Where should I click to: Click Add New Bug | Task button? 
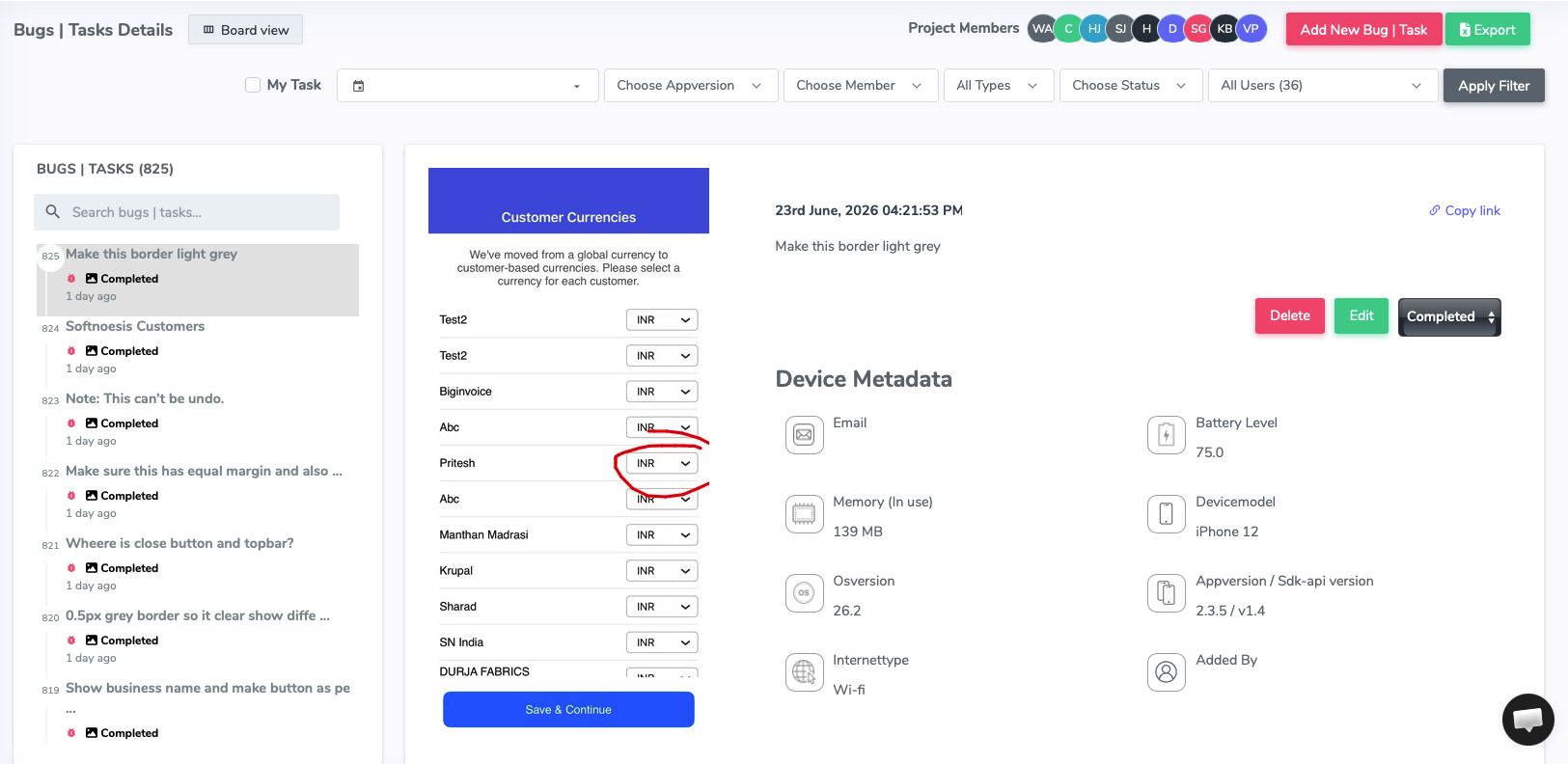[1363, 30]
